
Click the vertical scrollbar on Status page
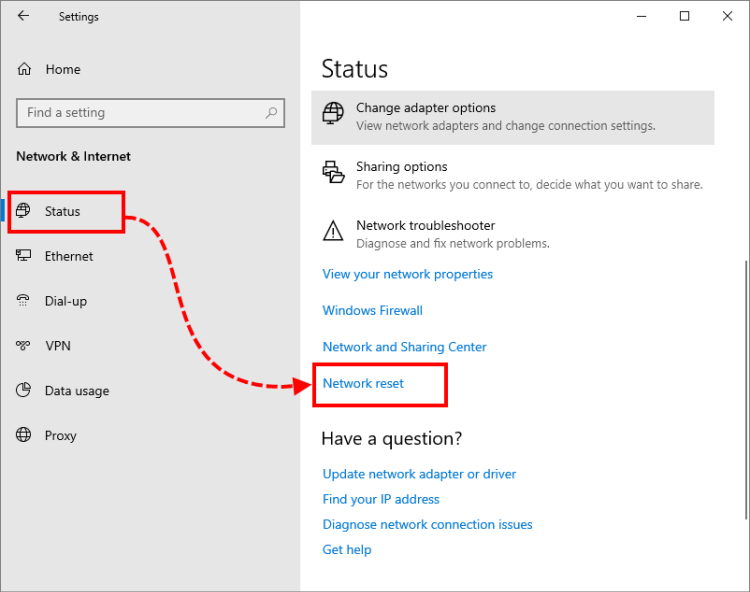[x=745, y=390]
